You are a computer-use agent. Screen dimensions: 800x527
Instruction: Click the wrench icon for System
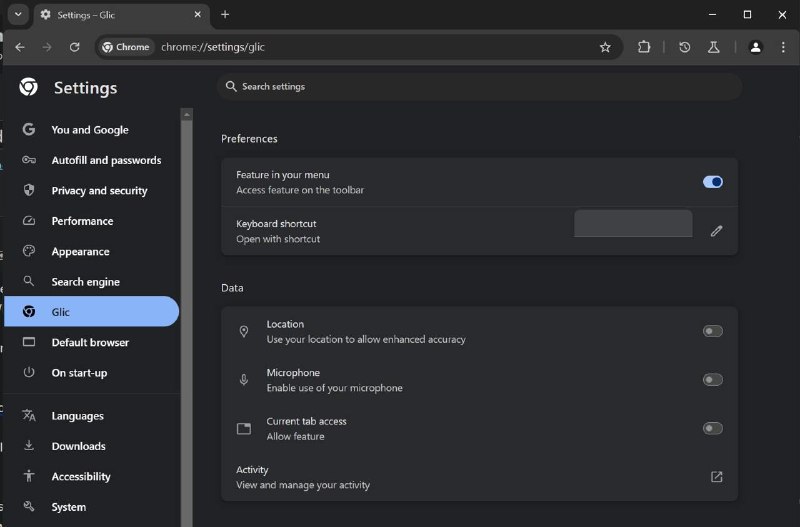pyautogui.click(x=29, y=506)
